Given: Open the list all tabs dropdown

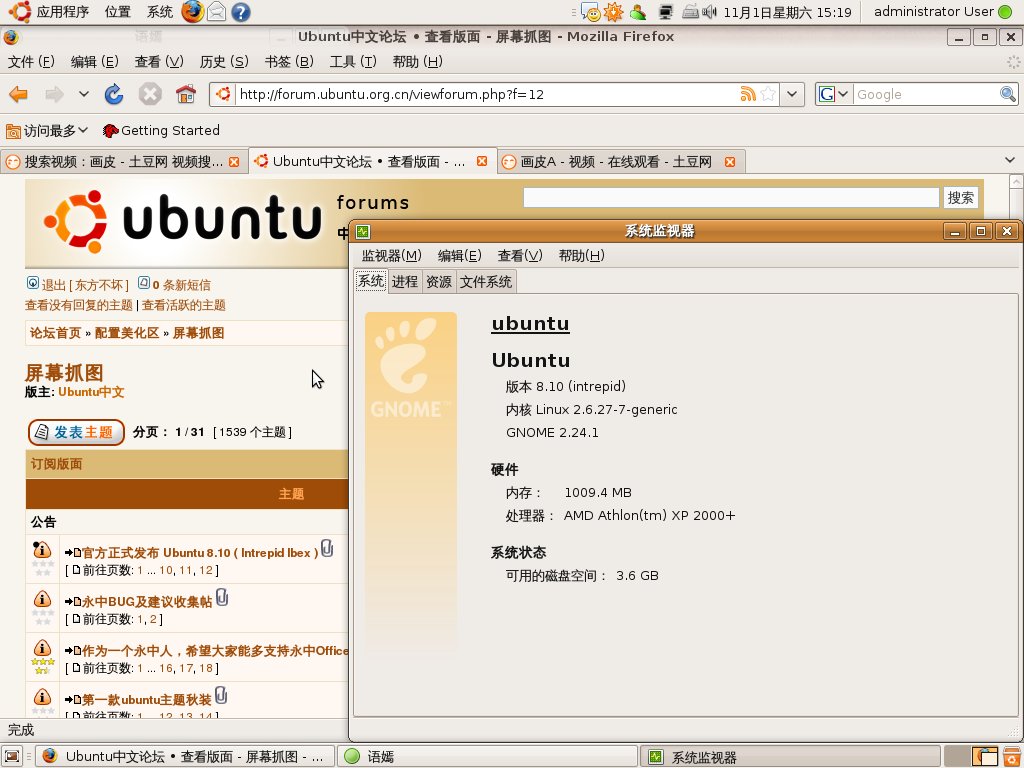Looking at the screenshot, I should [1010, 160].
